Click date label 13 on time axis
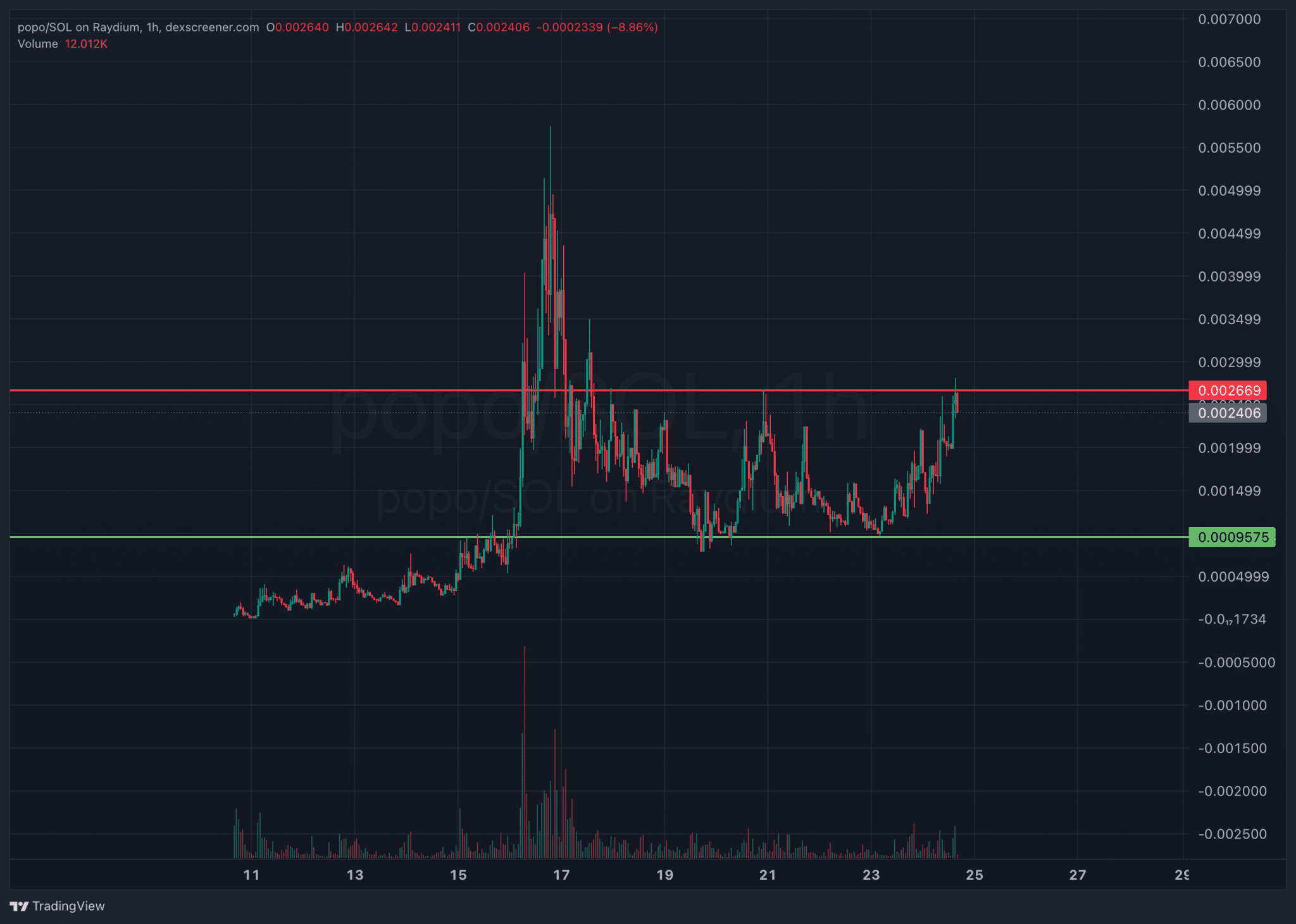Image resolution: width=1296 pixels, height=924 pixels. 355,875
